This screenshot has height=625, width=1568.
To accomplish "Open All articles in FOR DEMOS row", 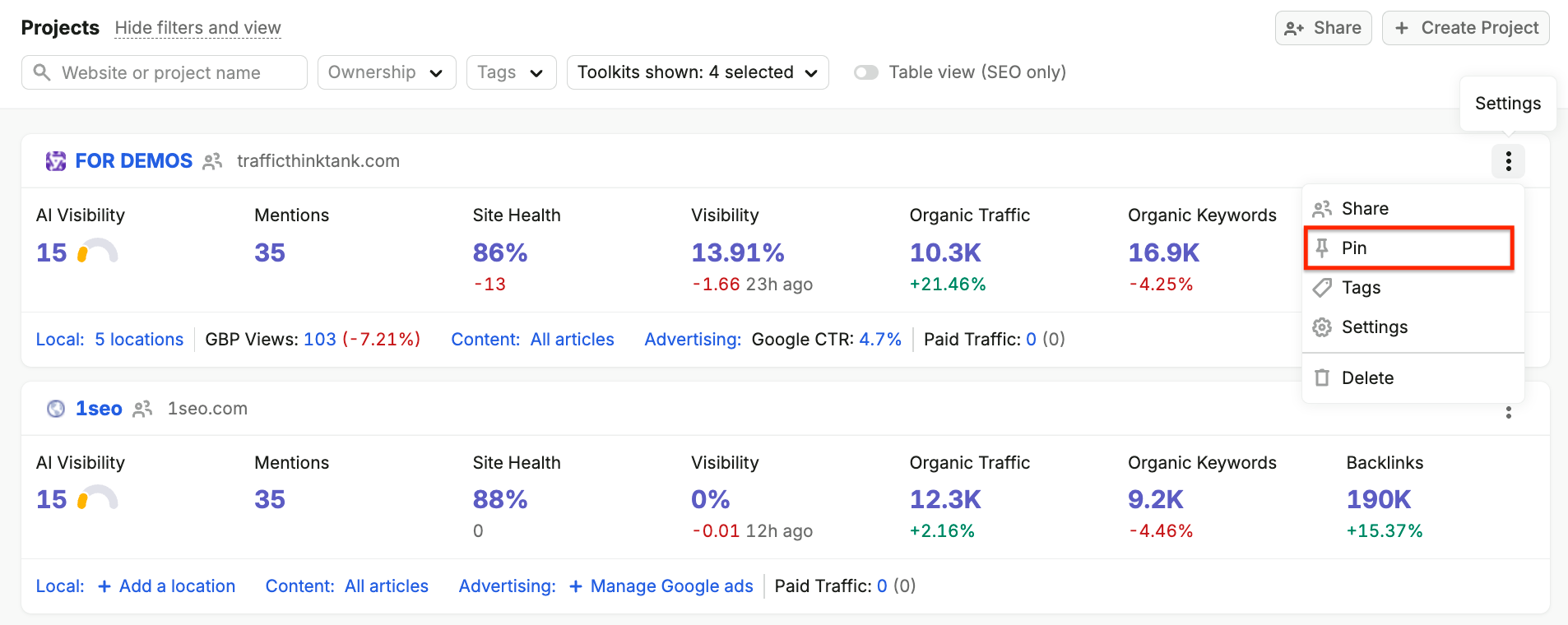I will (572, 340).
